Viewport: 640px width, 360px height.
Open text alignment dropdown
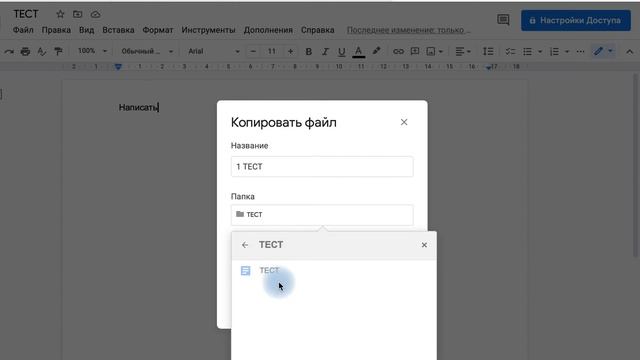[463, 51]
